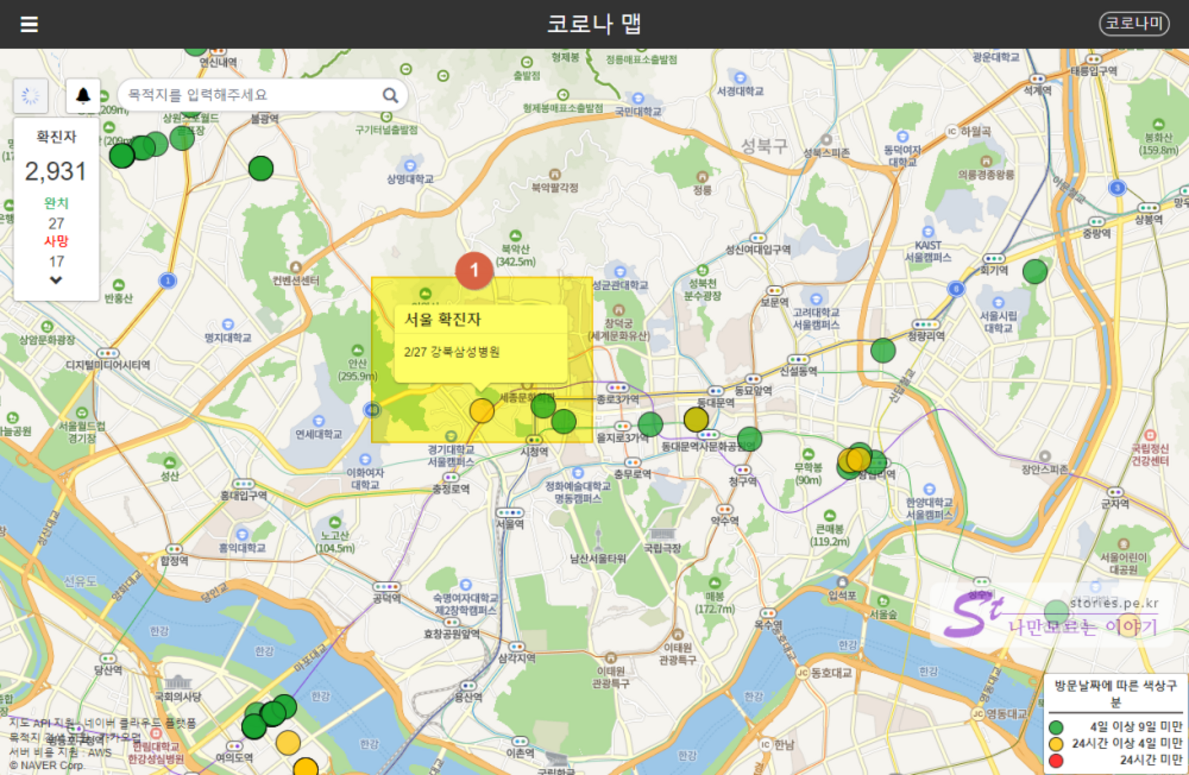The image size is (1189, 775).
Task: Open the hamburger menu
Action: tap(29, 24)
